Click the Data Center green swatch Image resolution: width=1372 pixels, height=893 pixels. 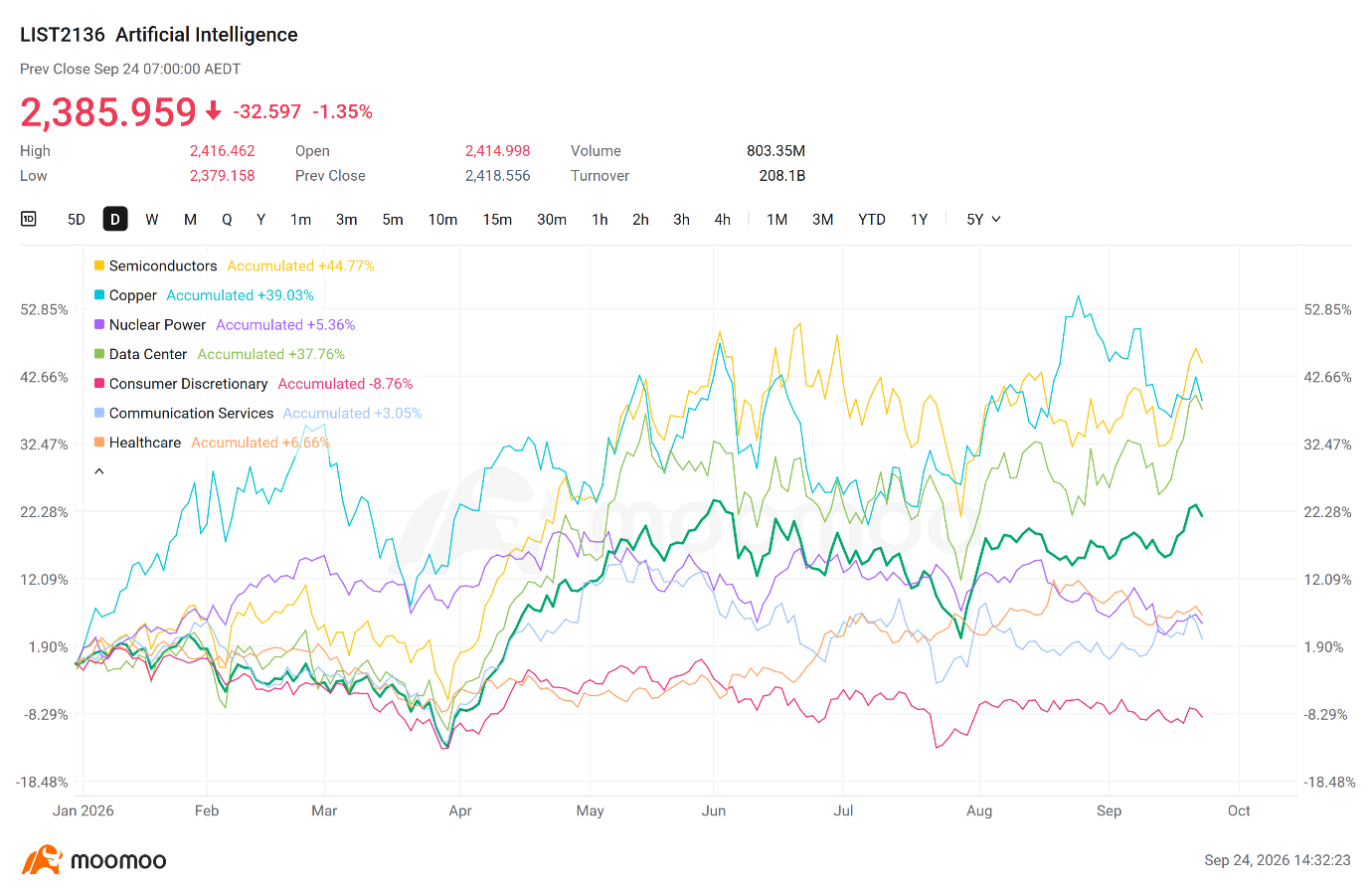[x=99, y=354]
